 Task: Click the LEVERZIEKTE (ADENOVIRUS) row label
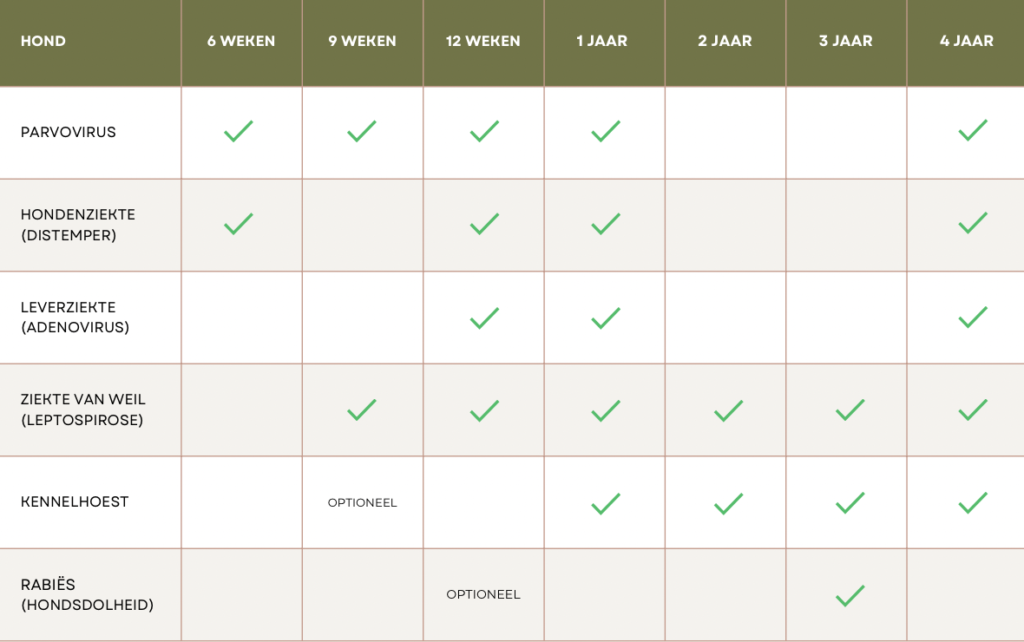tap(75, 317)
